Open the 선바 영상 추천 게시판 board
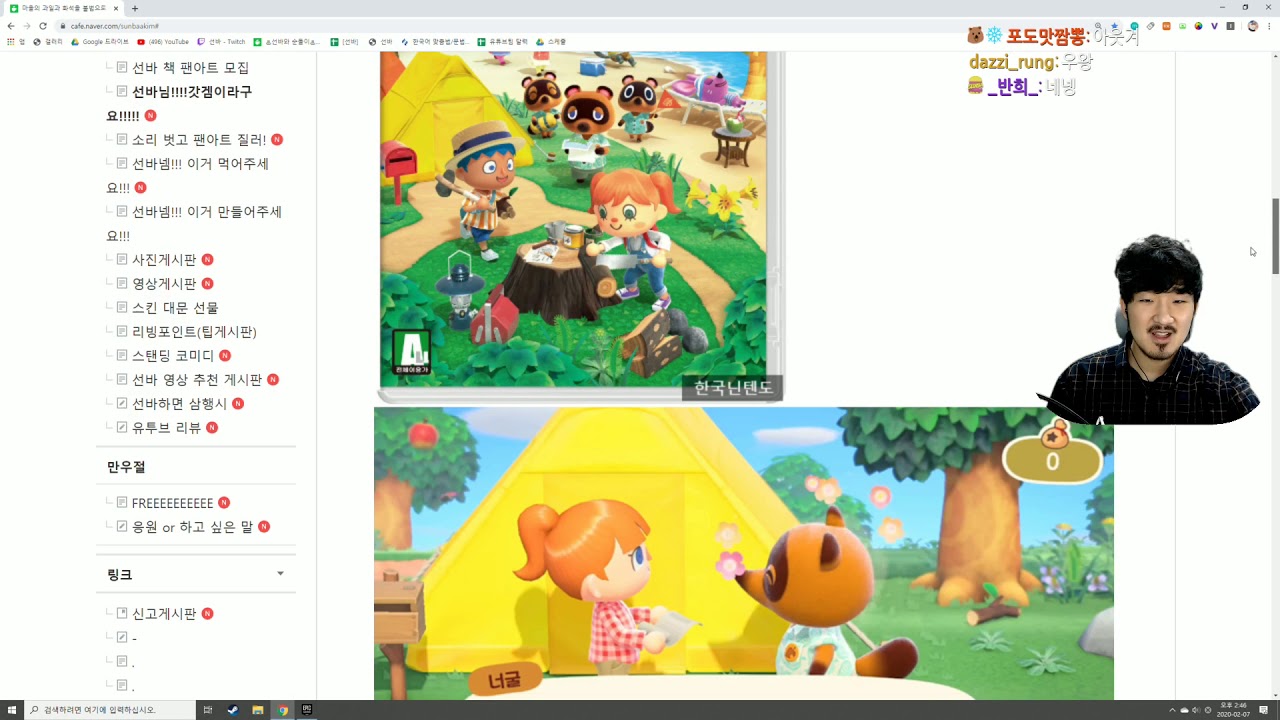The image size is (1280, 720). tap(197, 379)
